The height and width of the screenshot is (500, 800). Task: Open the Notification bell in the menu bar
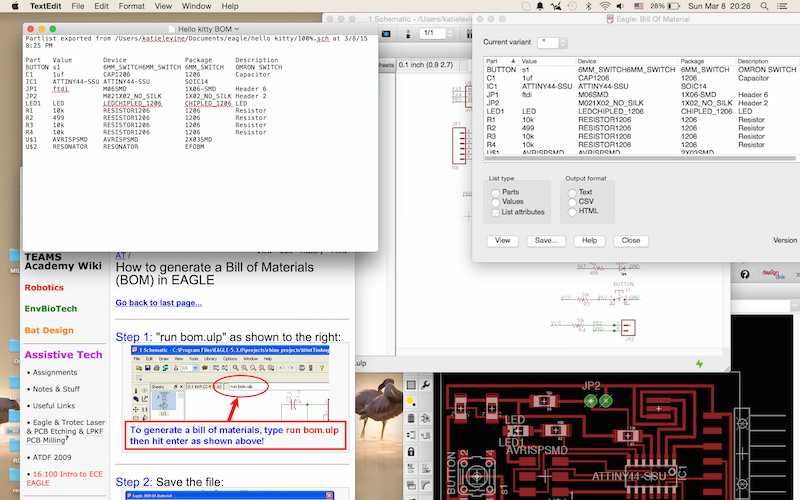point(540,6)
